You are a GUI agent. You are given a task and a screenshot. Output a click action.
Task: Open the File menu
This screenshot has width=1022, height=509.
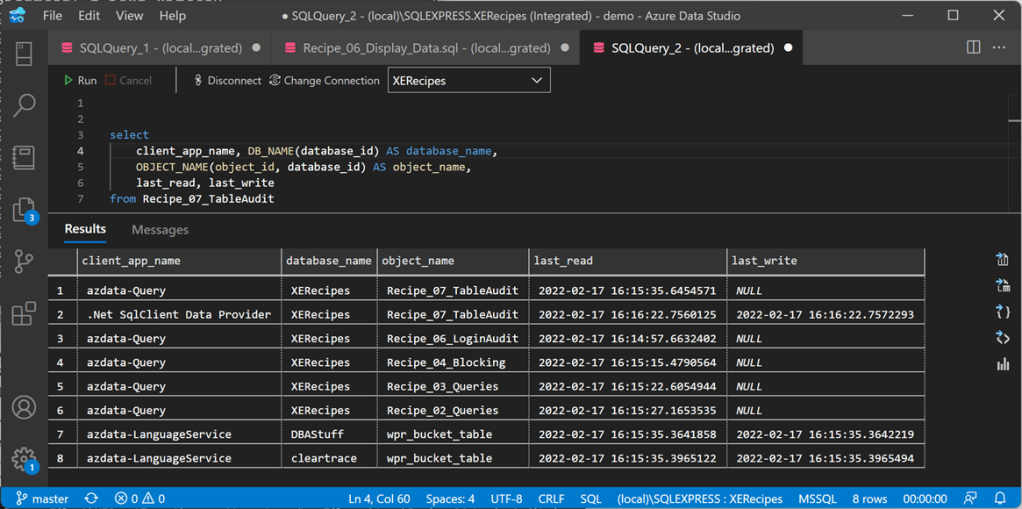[52, 16]
